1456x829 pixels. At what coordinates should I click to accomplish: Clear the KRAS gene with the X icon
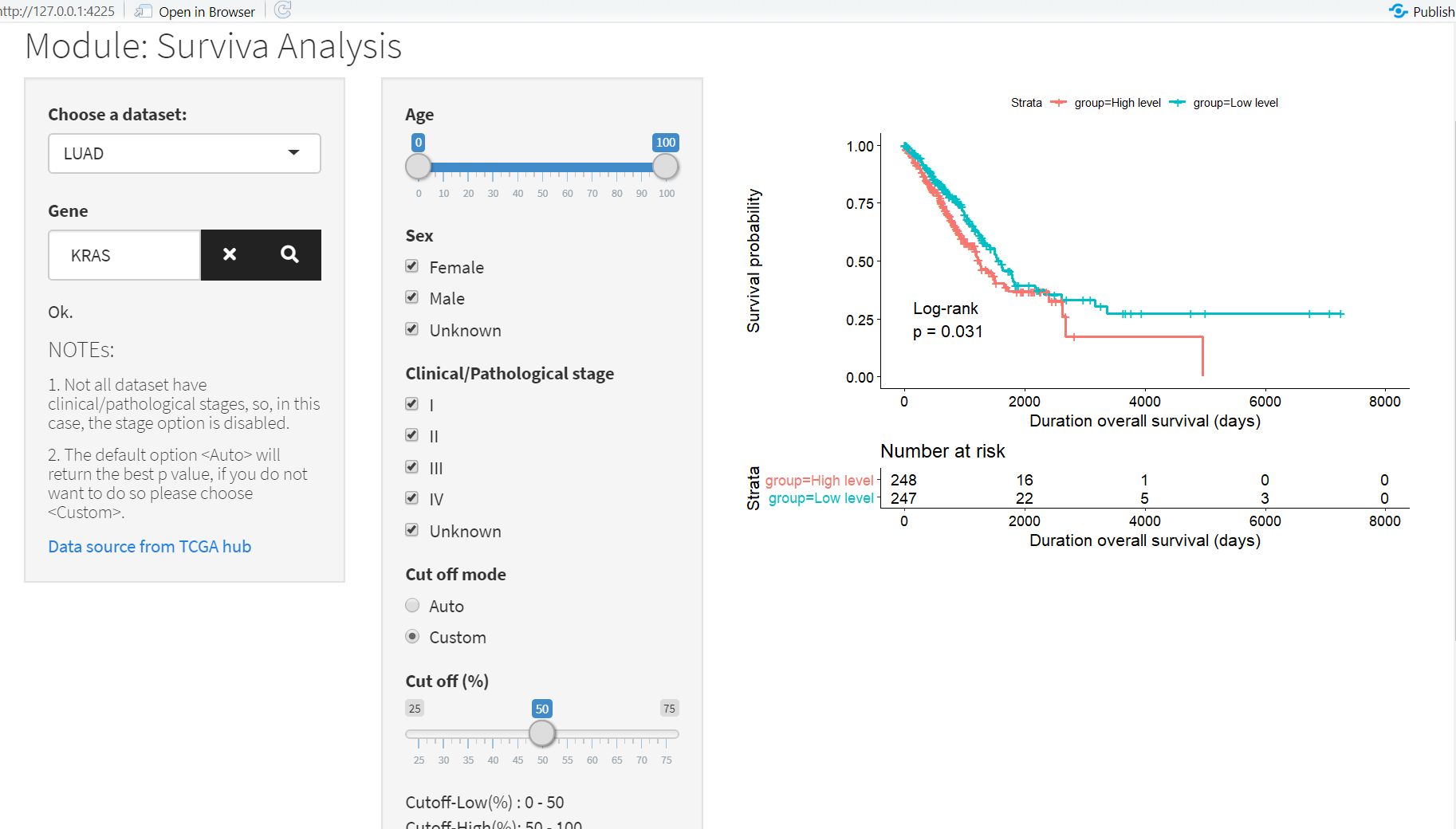coord(230,255)
